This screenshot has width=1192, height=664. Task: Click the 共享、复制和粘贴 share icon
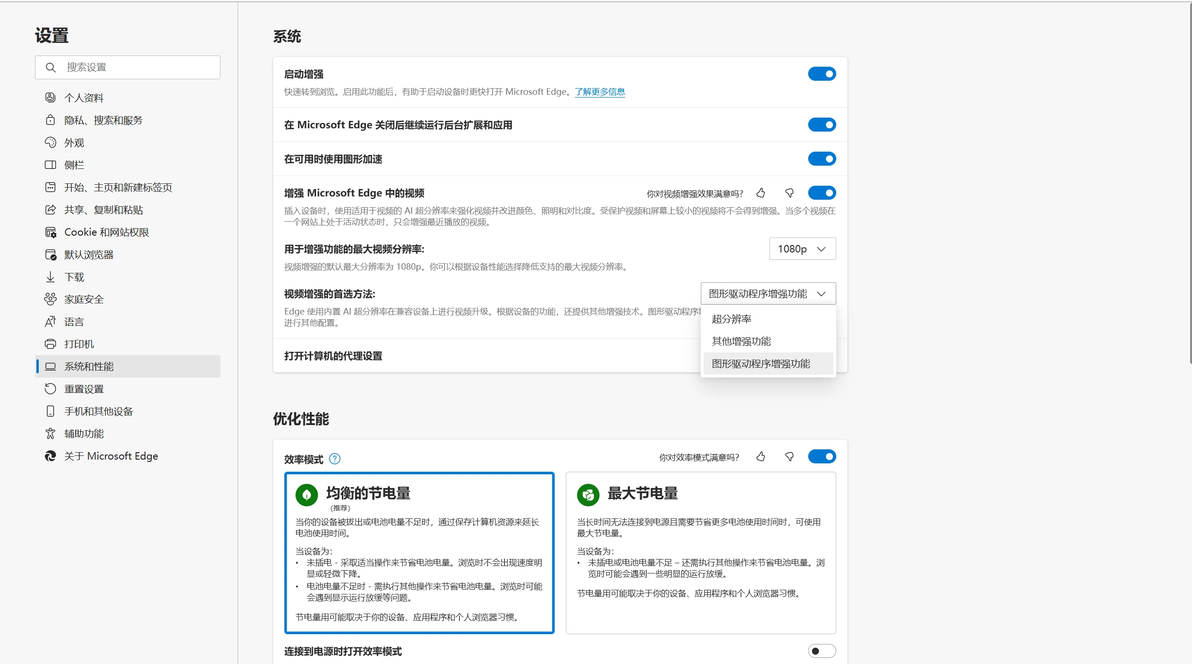[x=50, y=210]
